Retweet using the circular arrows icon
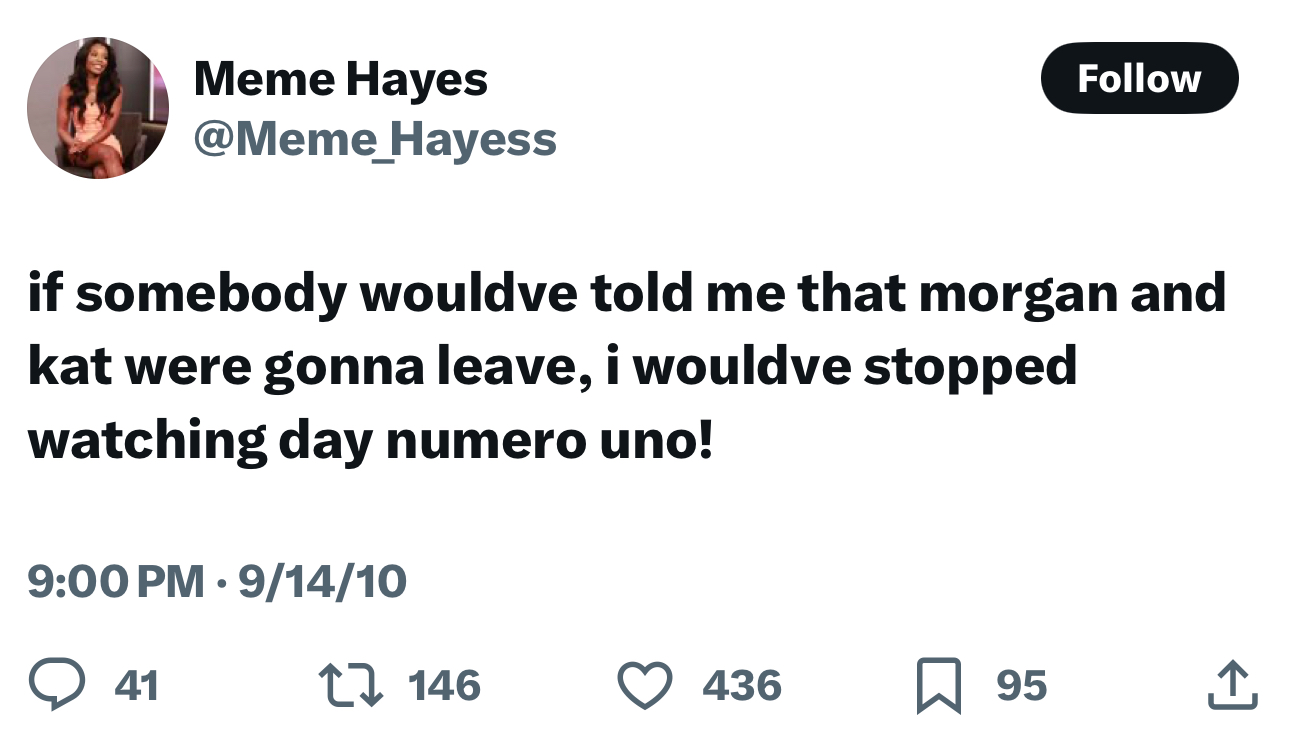1290x746 pixels. 350,686
